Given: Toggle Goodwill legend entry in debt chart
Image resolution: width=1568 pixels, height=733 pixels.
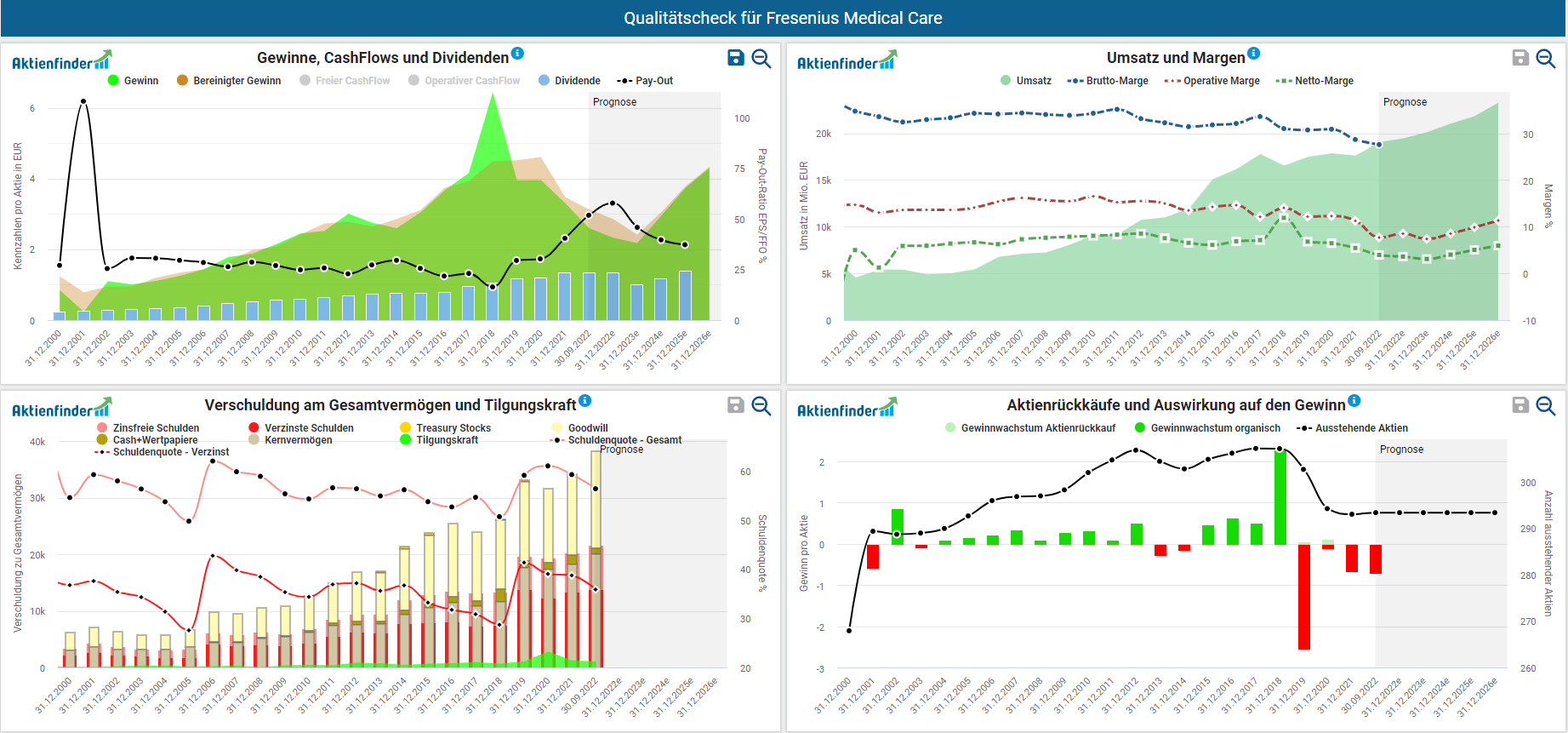Looking at the screenshot, I should tap(587, 428).
